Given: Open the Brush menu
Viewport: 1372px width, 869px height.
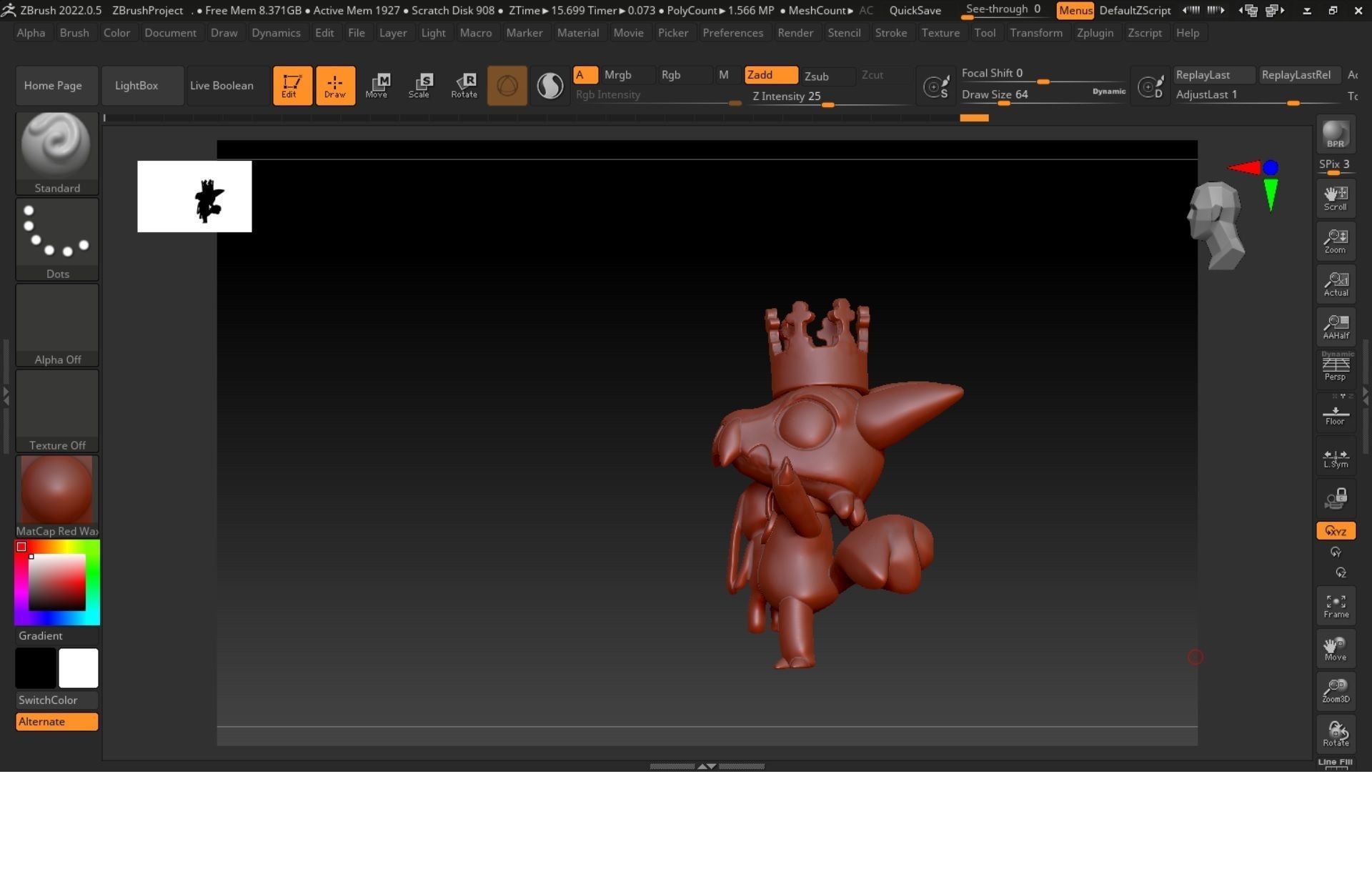Looking at the screenshot, I should (74, 33).
